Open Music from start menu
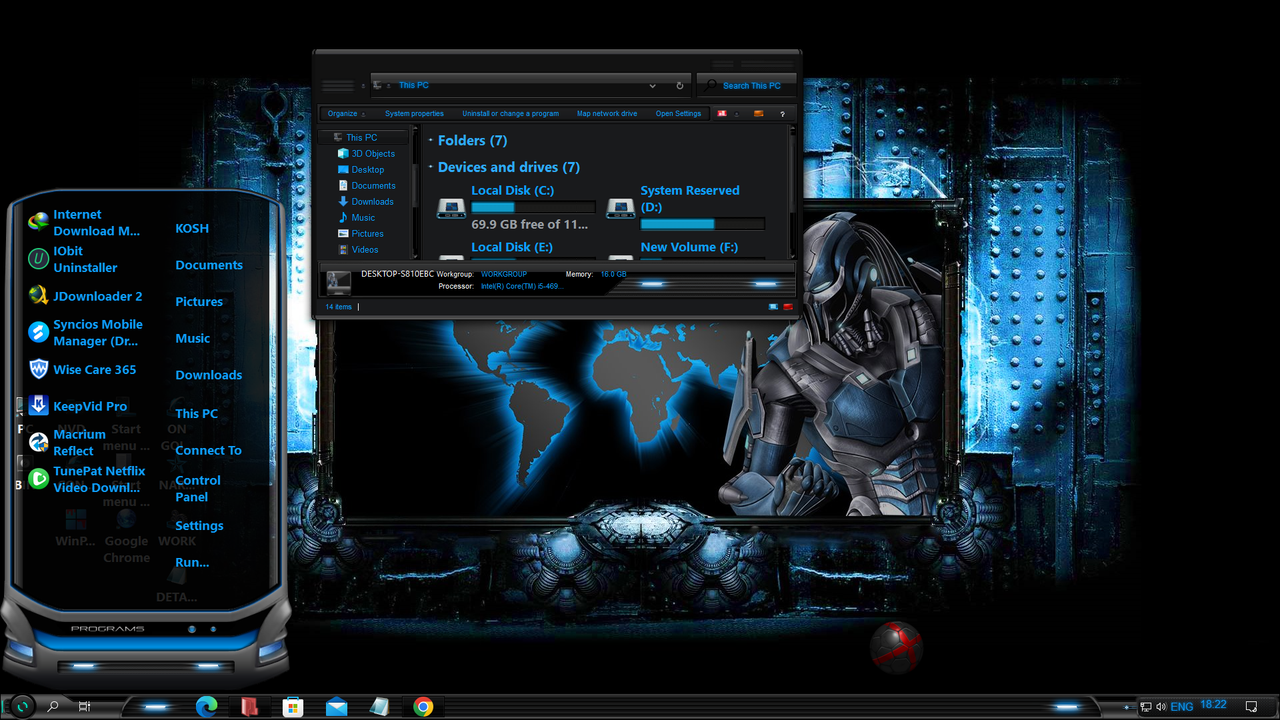The height and width of the screenshot is (720, 1280). pyautogui.click(x=193, y=338)
